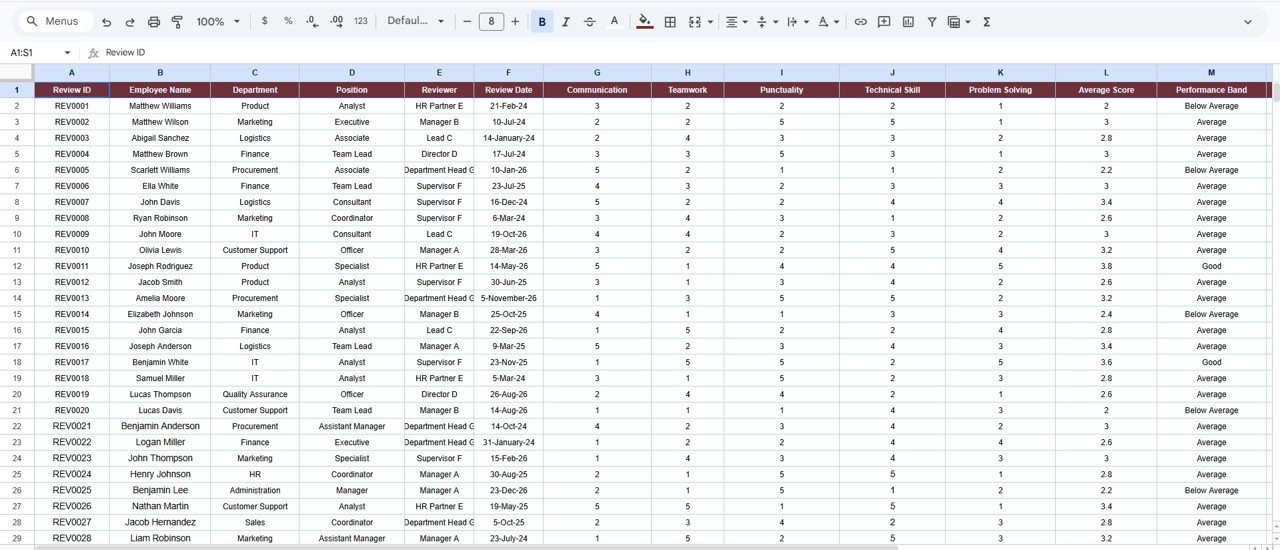
Task: Print the spreadsheet using the printer icon
Action: pyautogui.click(x=154, y=21)
